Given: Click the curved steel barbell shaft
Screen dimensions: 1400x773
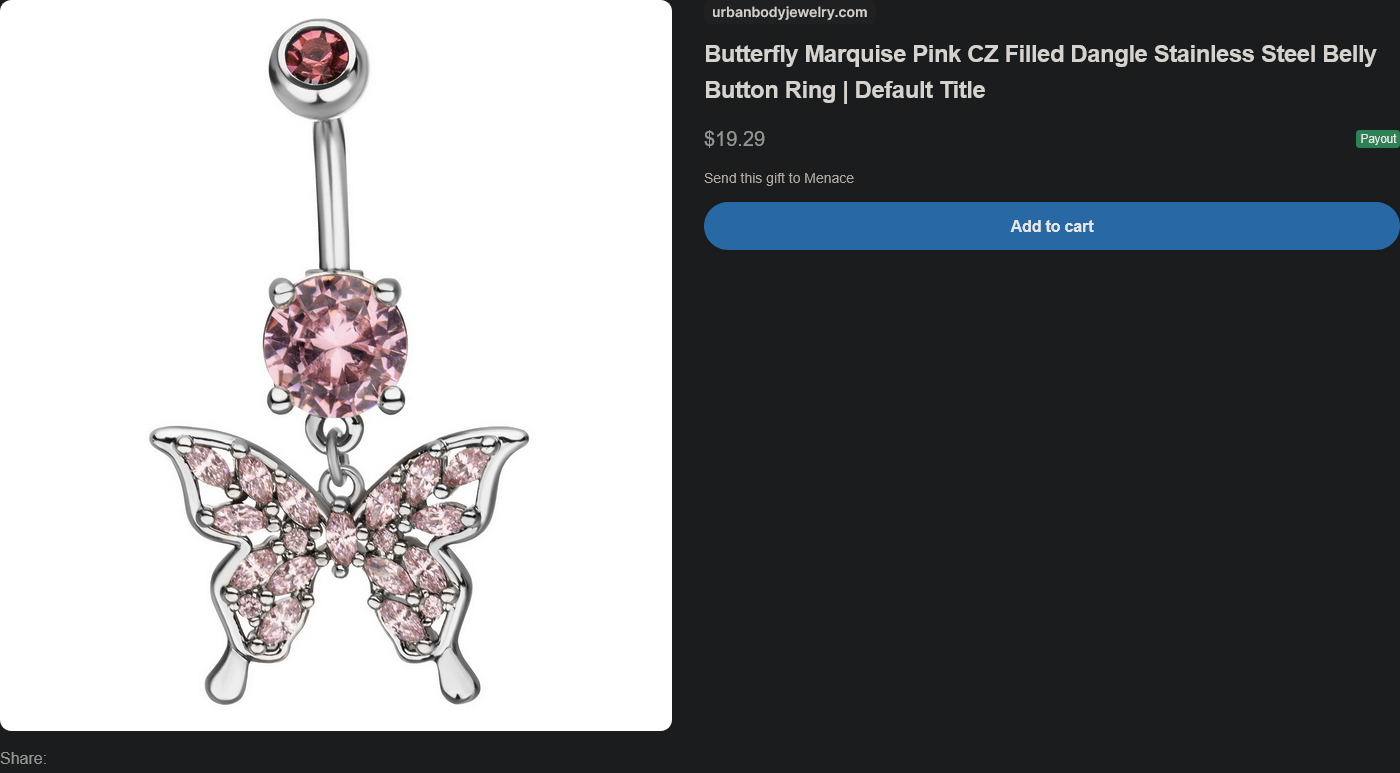Looking at the screenshot, I should pos(333,195).
